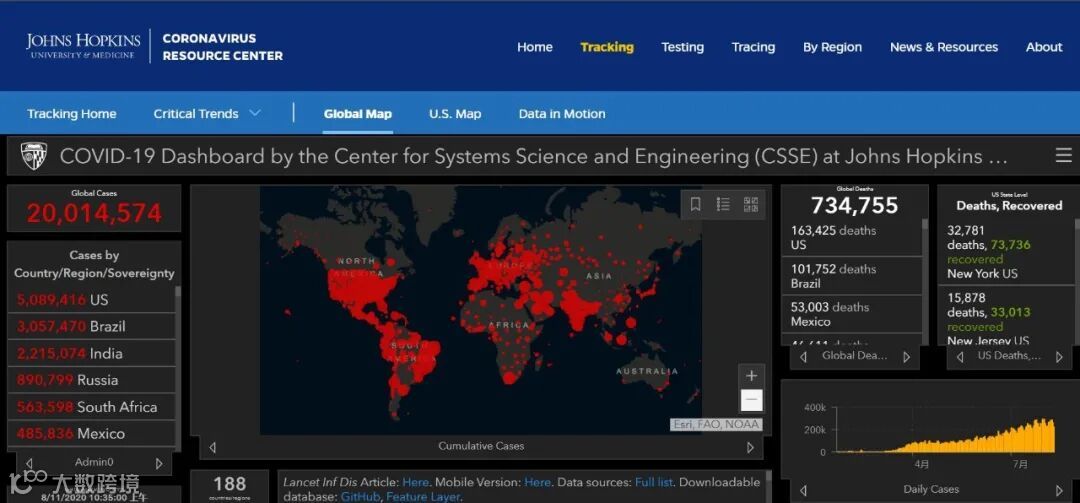The image size is (1080, 503).
Task: Switch to Global Map tab
Action: coord(357,114)
